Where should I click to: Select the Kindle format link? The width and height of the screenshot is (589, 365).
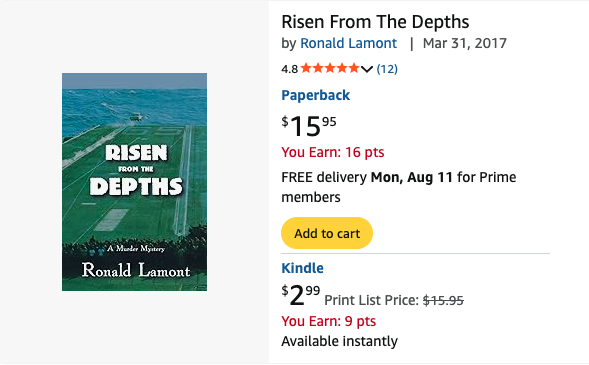pos(302,268)
